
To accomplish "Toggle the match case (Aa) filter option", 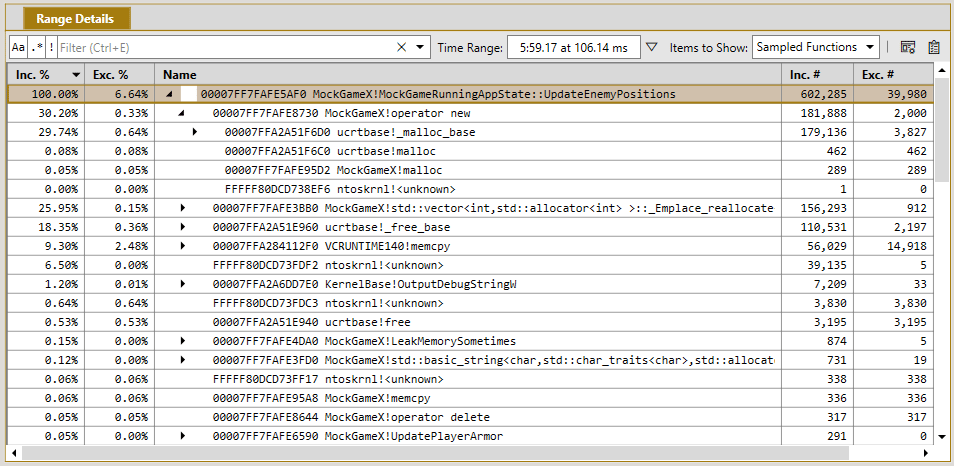I will click(18, 47).
